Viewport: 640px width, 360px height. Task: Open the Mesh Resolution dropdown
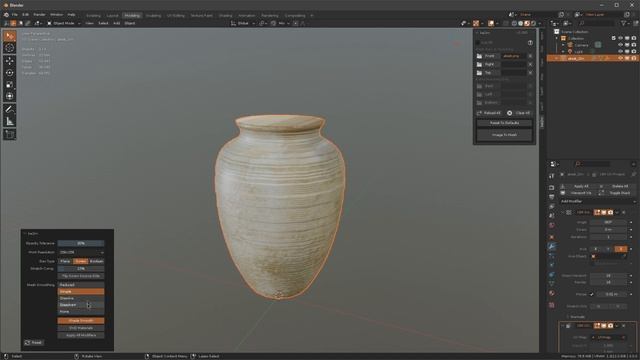(81, 252)
